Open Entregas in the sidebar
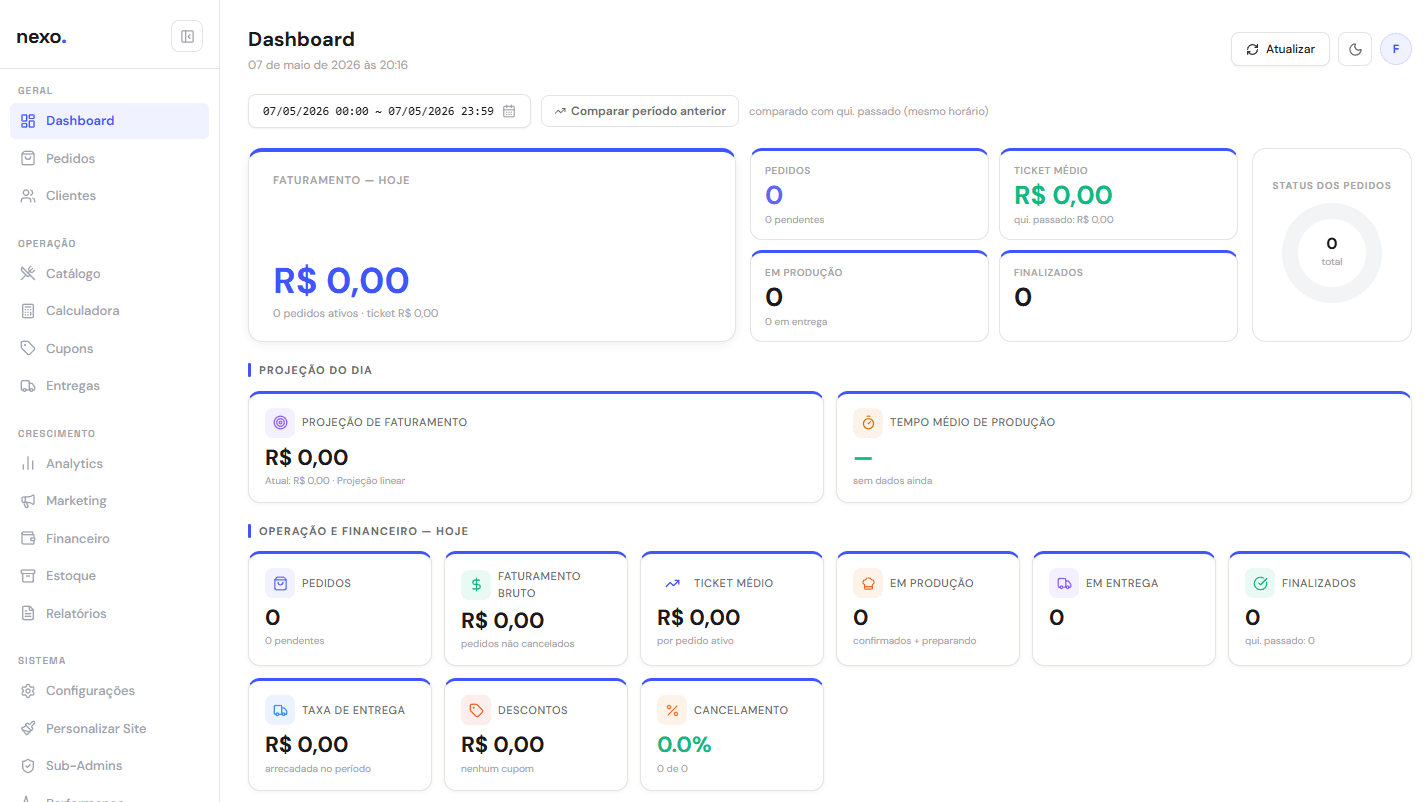This screenshot has width=1425, height=802. coord(110,386)
